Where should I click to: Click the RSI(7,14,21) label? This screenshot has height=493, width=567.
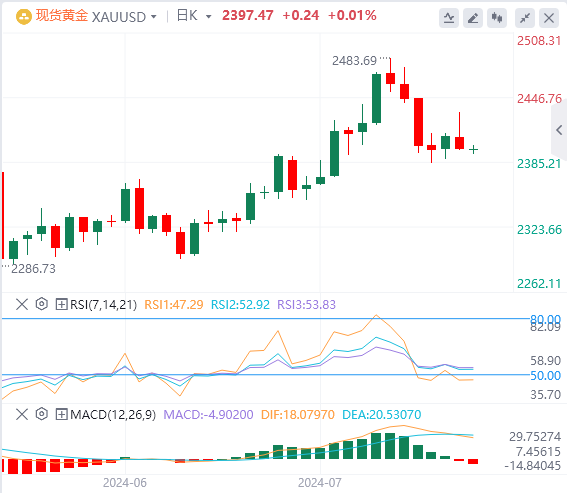(103, 305)
